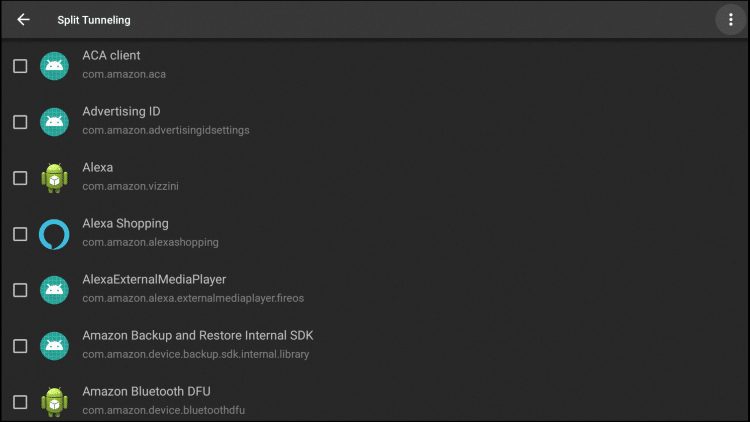
Task: Click the Advertising ID app icon
Action: tap(54, 122)
